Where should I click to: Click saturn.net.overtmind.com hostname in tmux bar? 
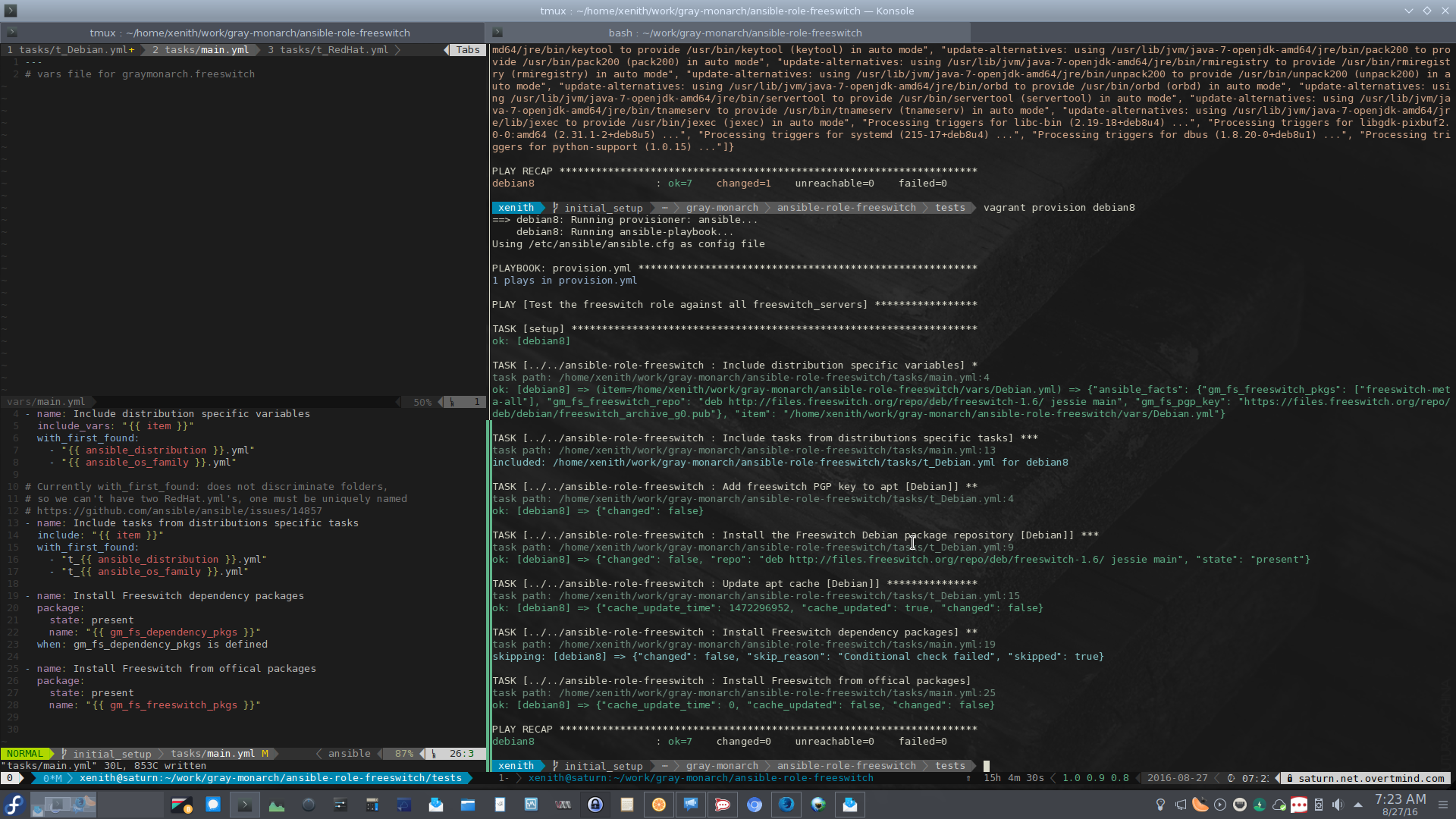click(1371, 778)
